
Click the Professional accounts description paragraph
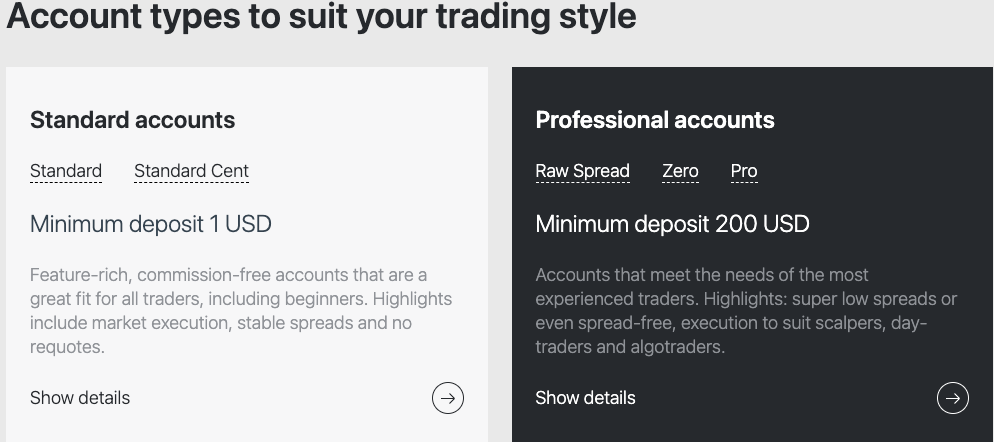click(x=746, y=311)
